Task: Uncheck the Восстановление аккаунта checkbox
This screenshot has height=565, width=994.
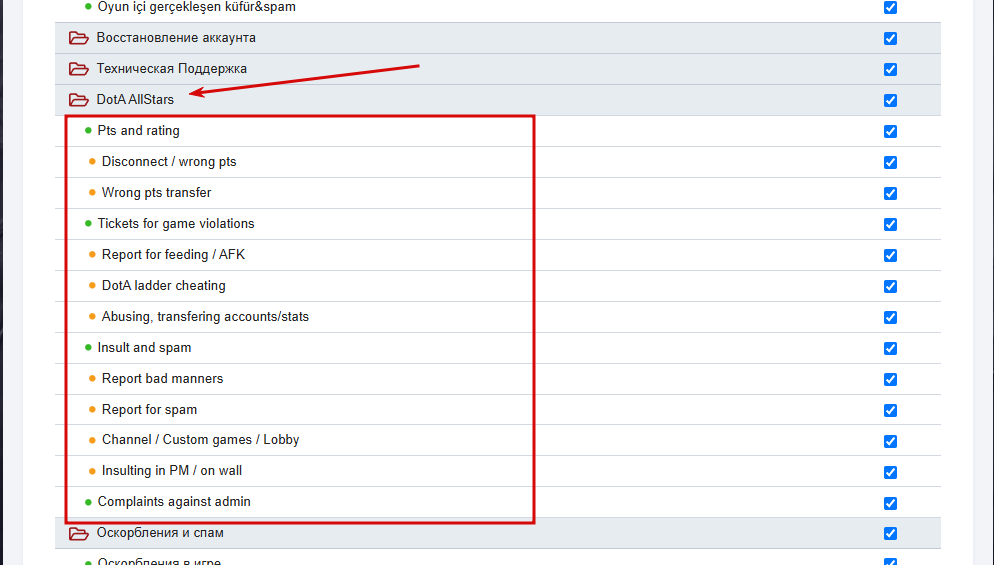Action: point(890,38)
